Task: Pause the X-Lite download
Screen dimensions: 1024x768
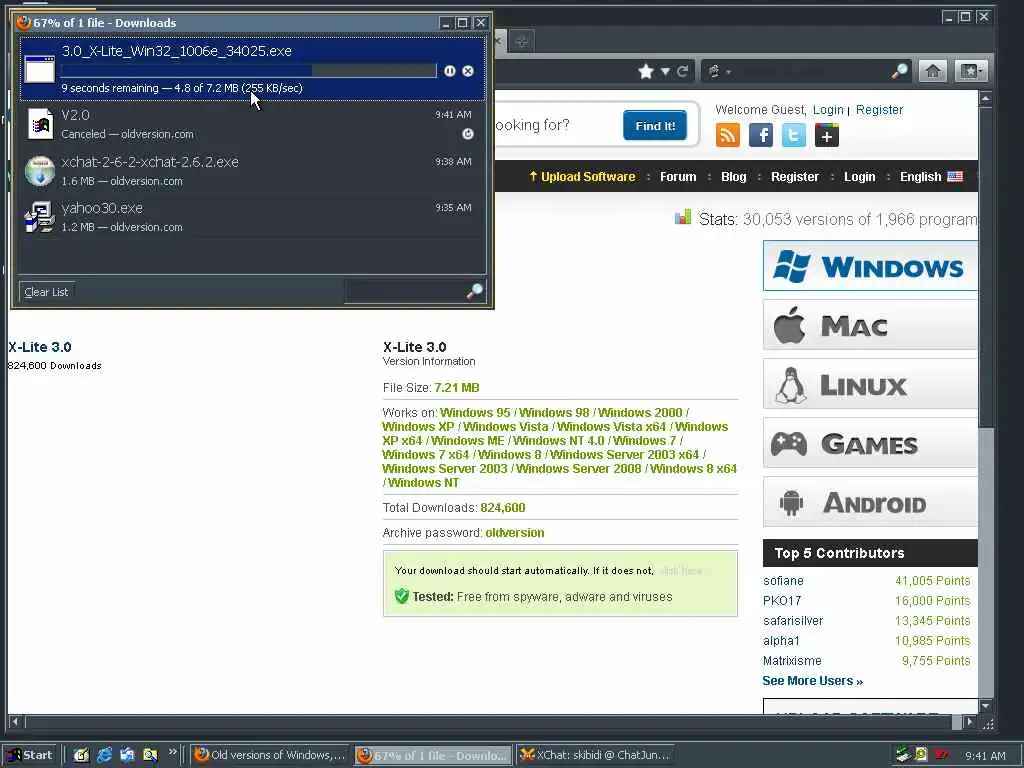Action: tap(450, 71)
